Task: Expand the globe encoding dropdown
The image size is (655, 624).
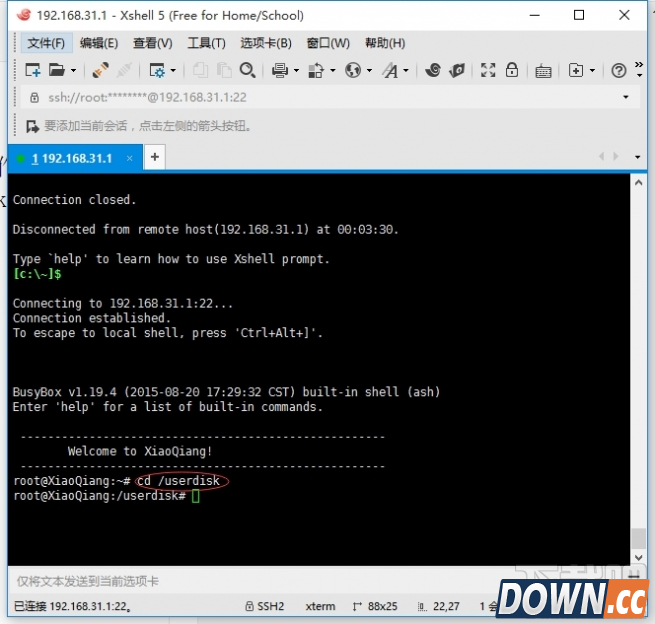Action: point(369,71)
